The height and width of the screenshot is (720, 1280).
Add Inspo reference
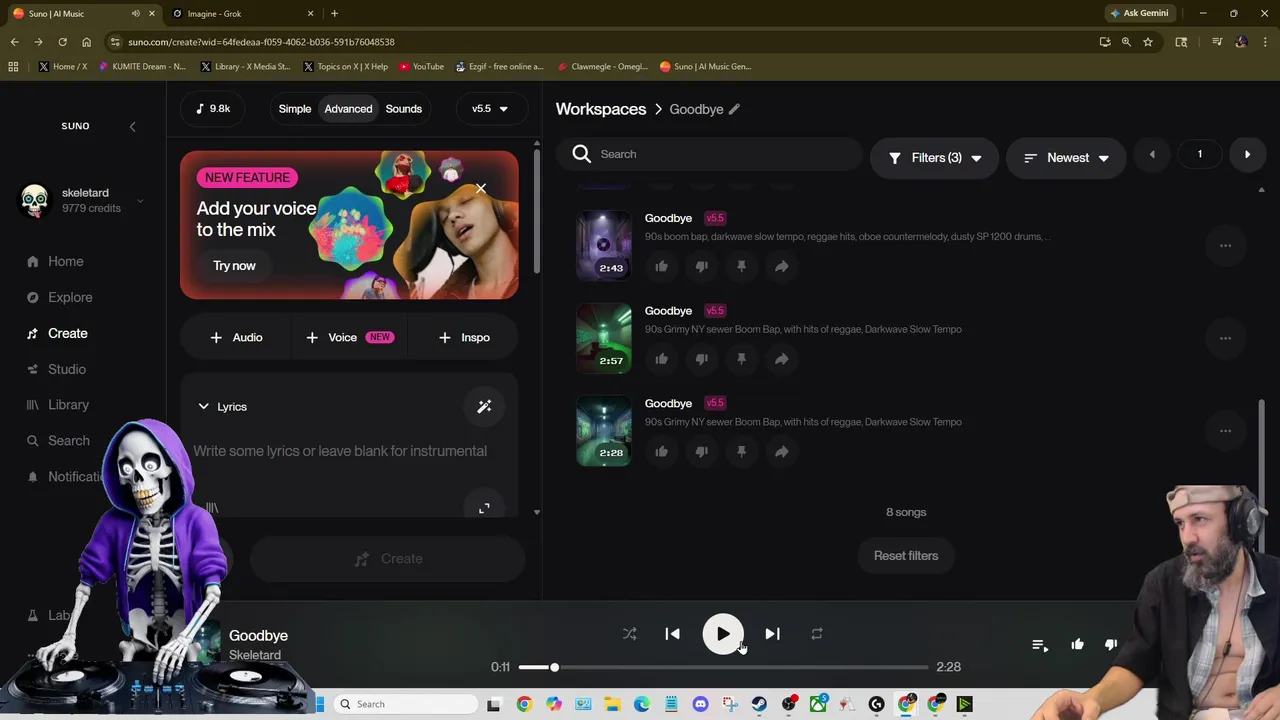pyautogui.click(x=463, y=338)
